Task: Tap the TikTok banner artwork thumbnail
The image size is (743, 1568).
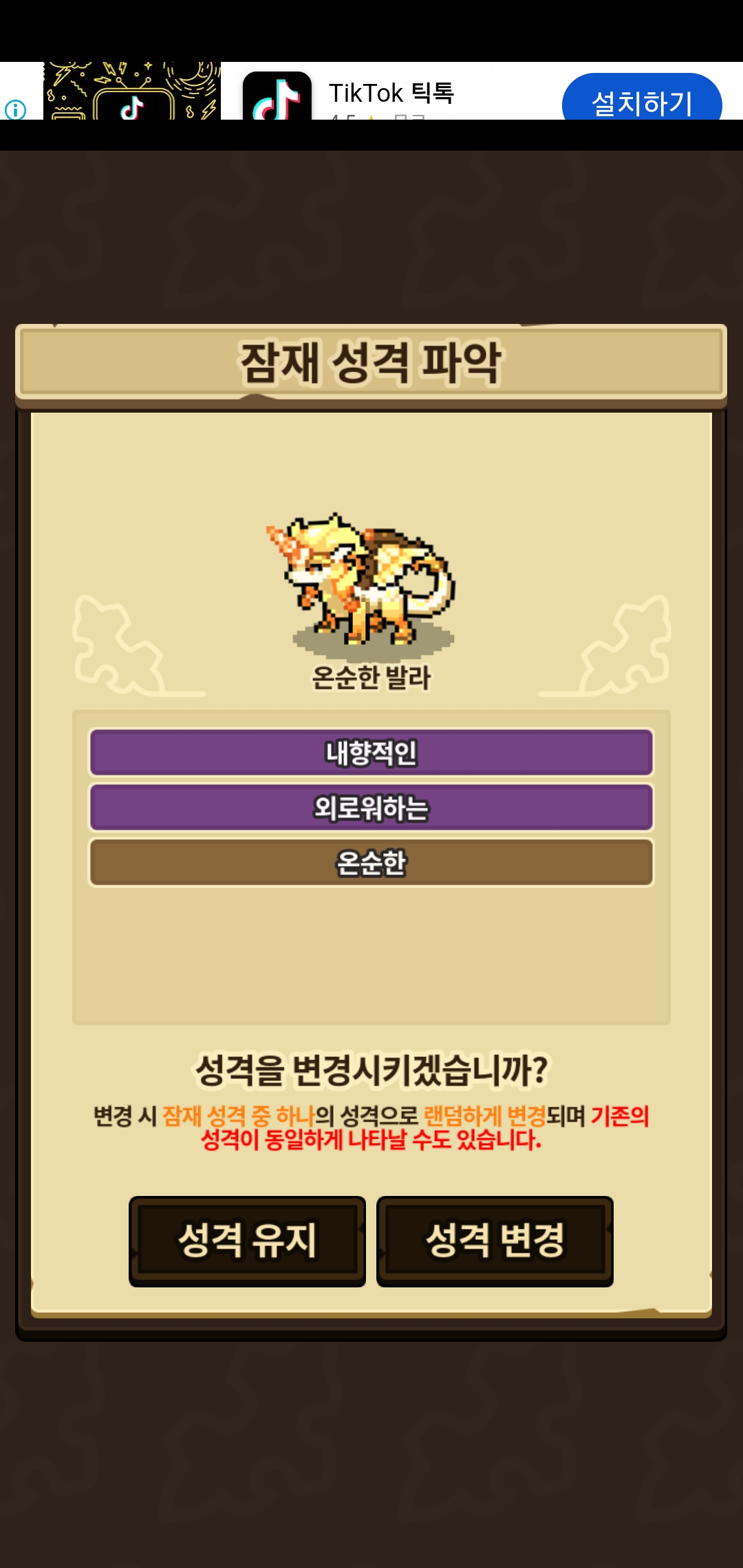Action: (132, 91)
